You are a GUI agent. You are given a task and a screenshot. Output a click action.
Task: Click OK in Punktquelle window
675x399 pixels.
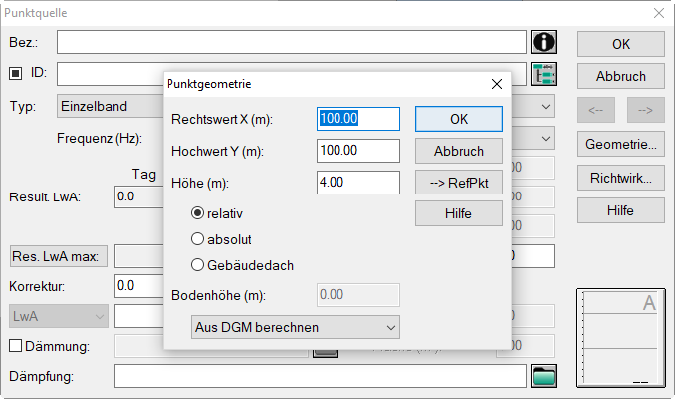click(x=621, y=44)
